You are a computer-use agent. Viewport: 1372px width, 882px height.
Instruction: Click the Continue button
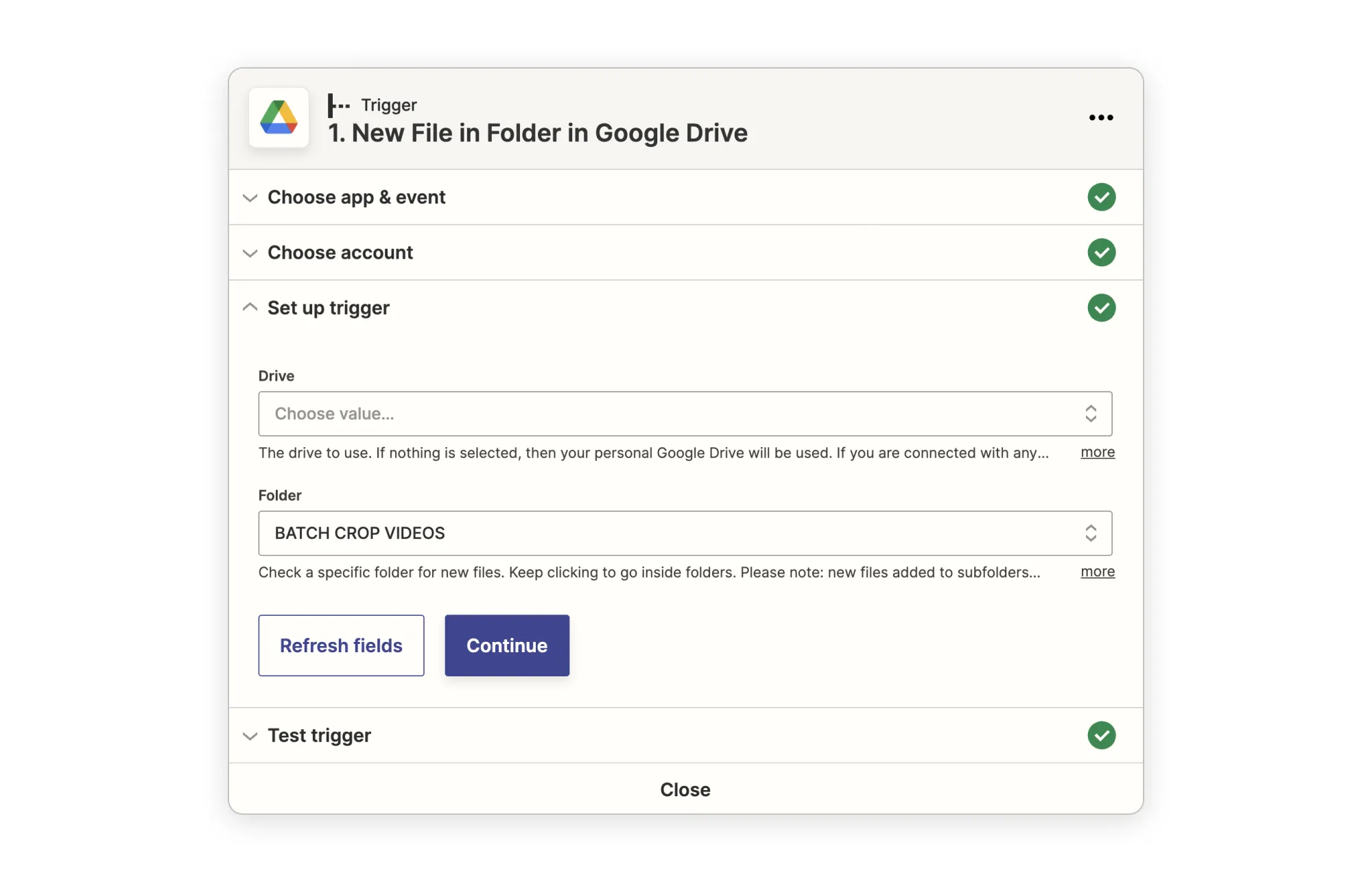(507, 645)
